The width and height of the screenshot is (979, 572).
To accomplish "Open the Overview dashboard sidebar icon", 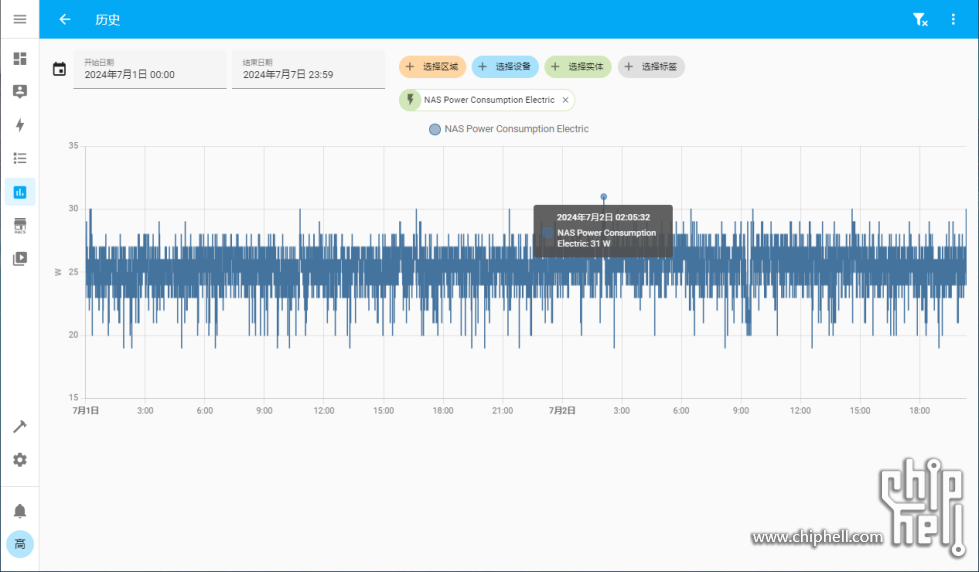I will click(20, 58).
